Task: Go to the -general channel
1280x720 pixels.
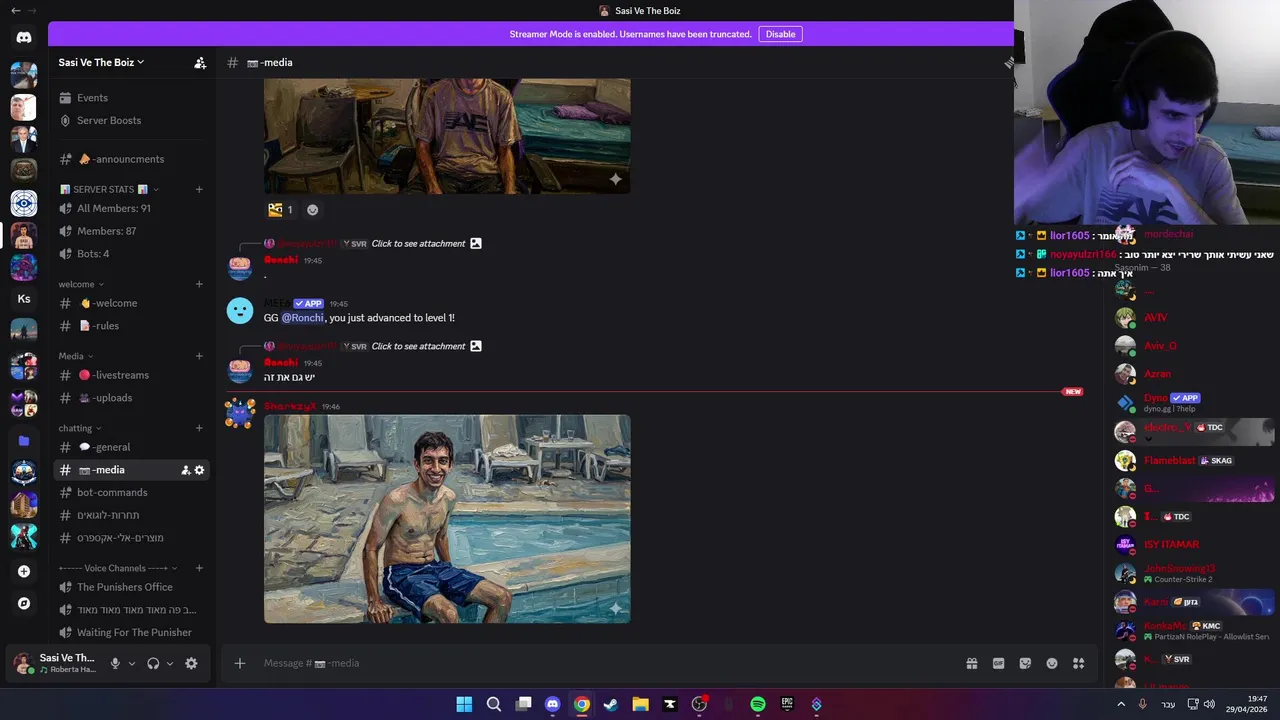Action: (x=131, y=447)
